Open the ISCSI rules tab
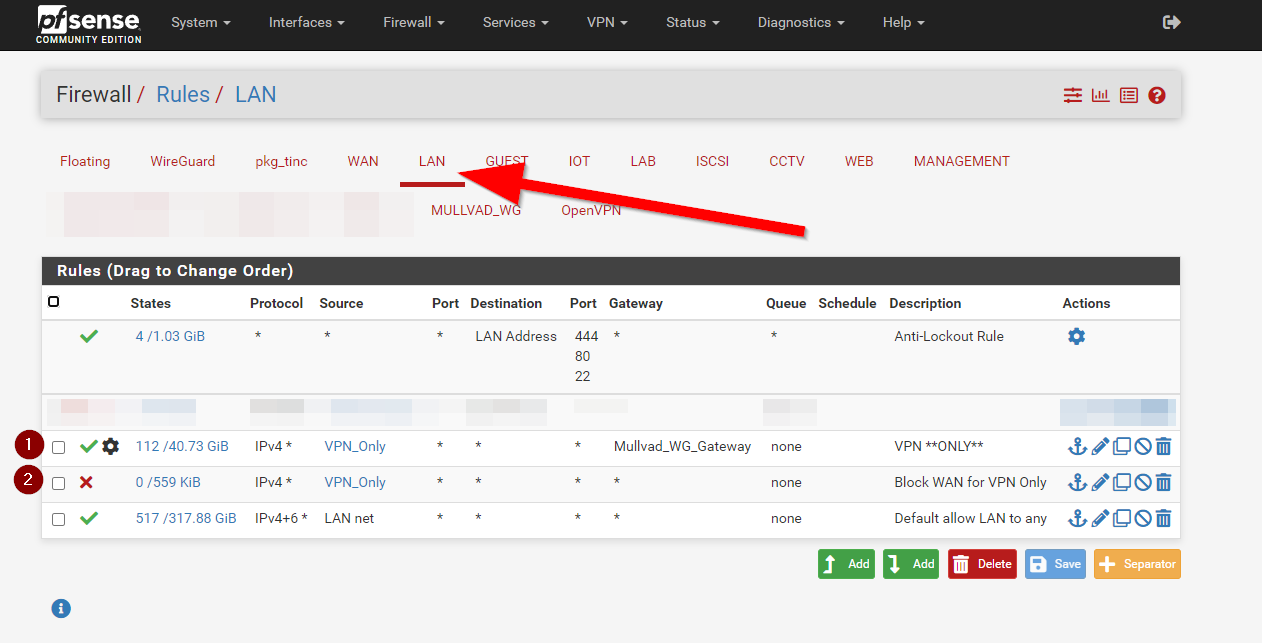1262x643 pixels. point(713,161)
